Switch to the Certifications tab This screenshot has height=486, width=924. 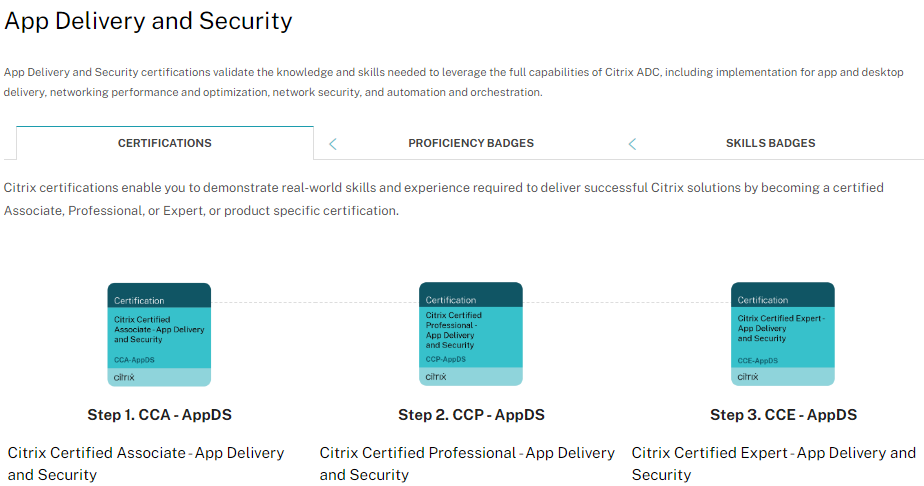tap(164, 143)
